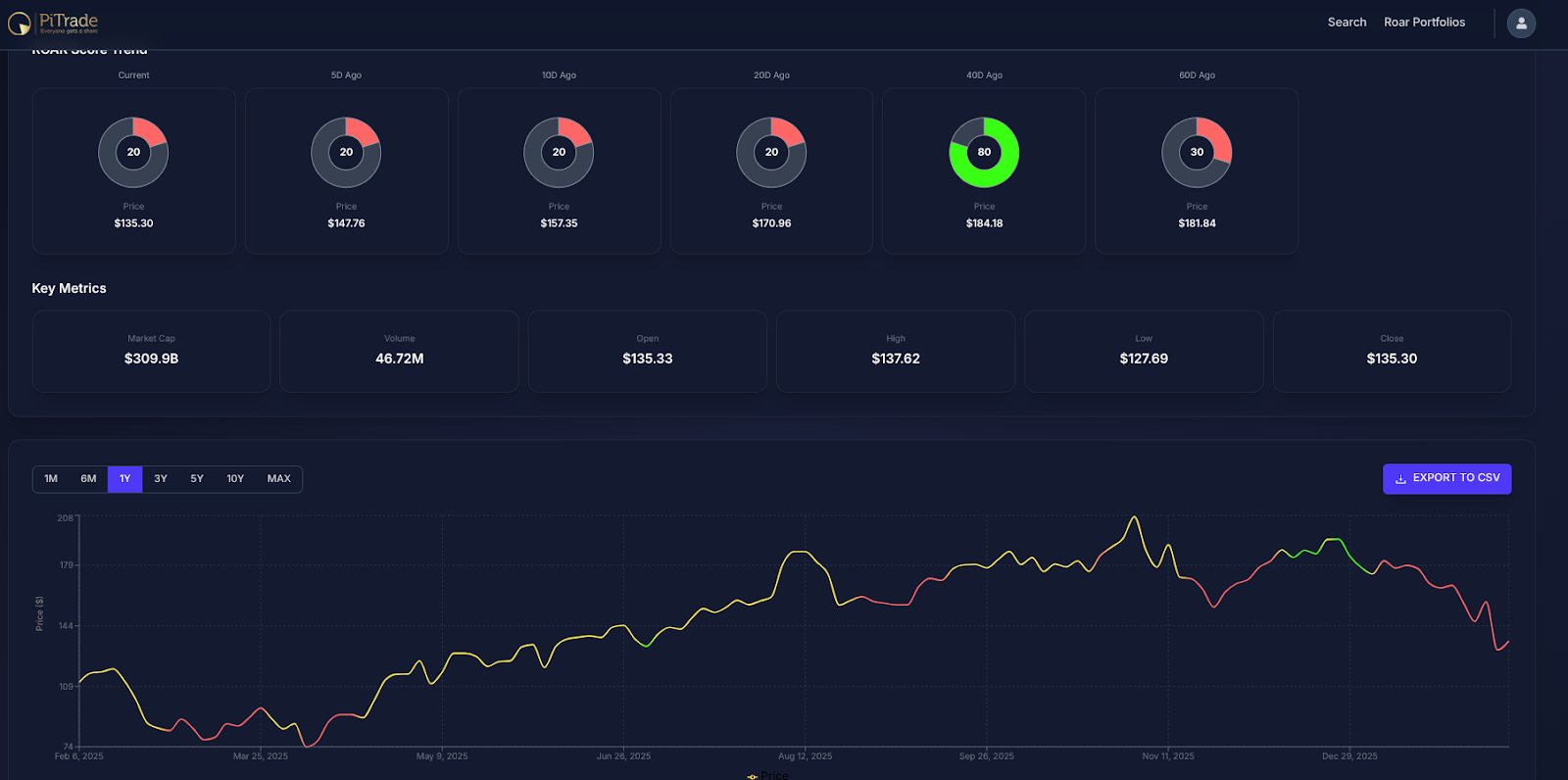
Task: Click the 5D Ago score donut chart
Action: tap(346, 152)
